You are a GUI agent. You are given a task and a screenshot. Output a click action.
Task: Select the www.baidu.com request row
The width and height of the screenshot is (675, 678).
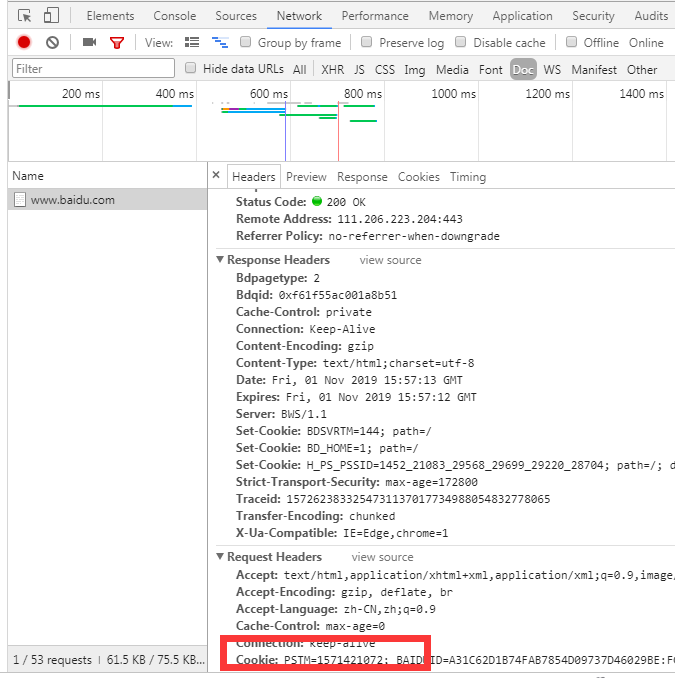pos(107,200)
